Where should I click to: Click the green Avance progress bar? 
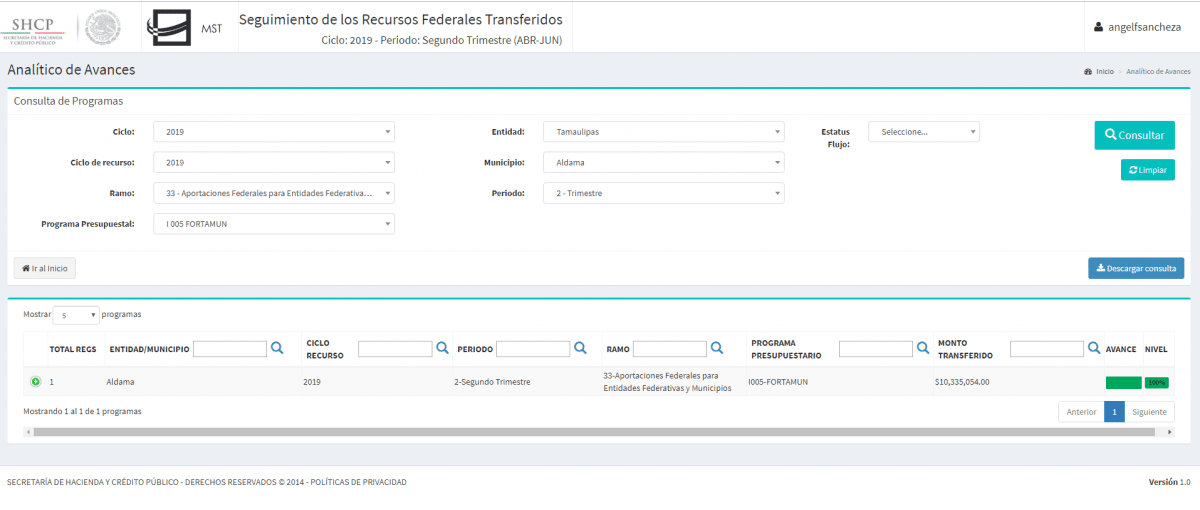[x=1123, y=382]
